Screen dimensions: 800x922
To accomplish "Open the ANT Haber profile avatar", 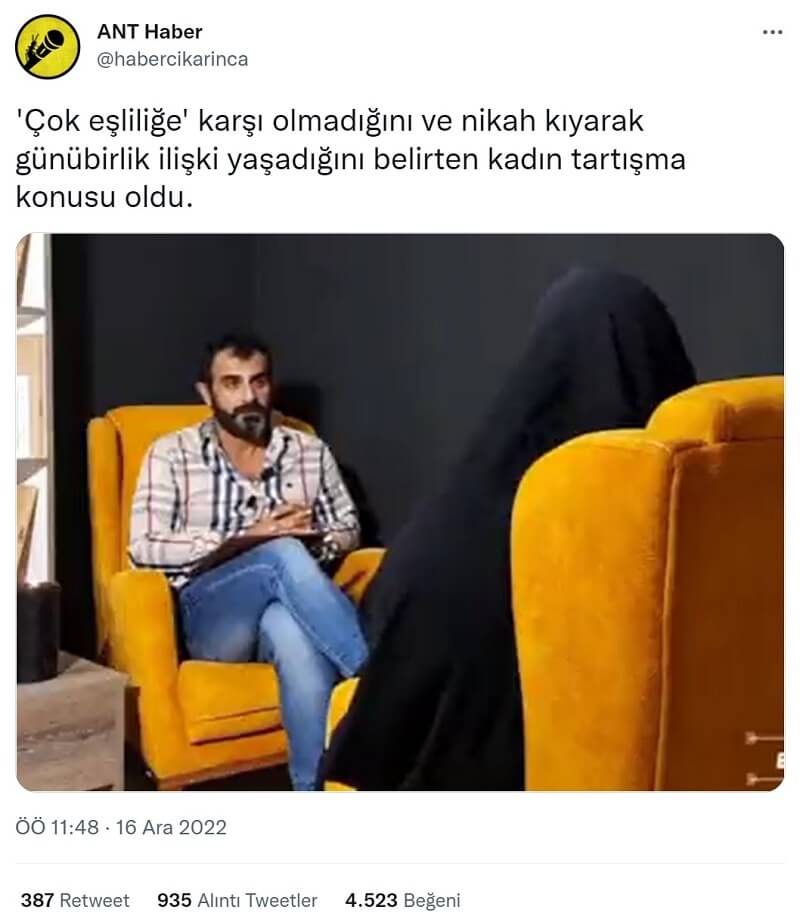I will coord(48,46).
